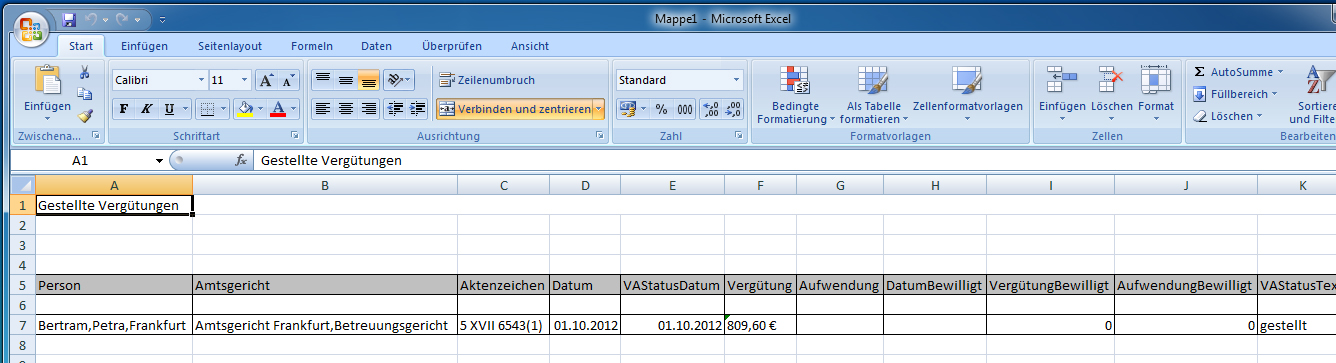
Task: Click the cell borders icon
Action: (x=206, y=109)
